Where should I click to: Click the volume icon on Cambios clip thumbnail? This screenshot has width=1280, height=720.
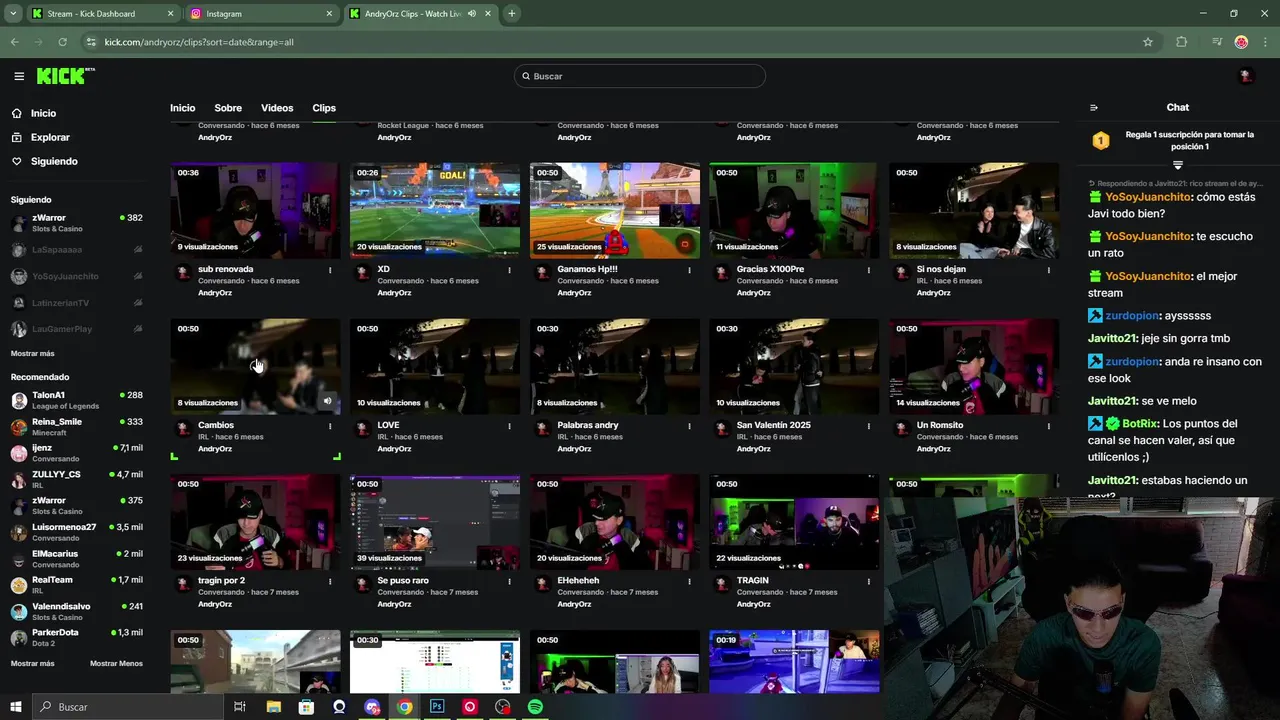[327, 402]
